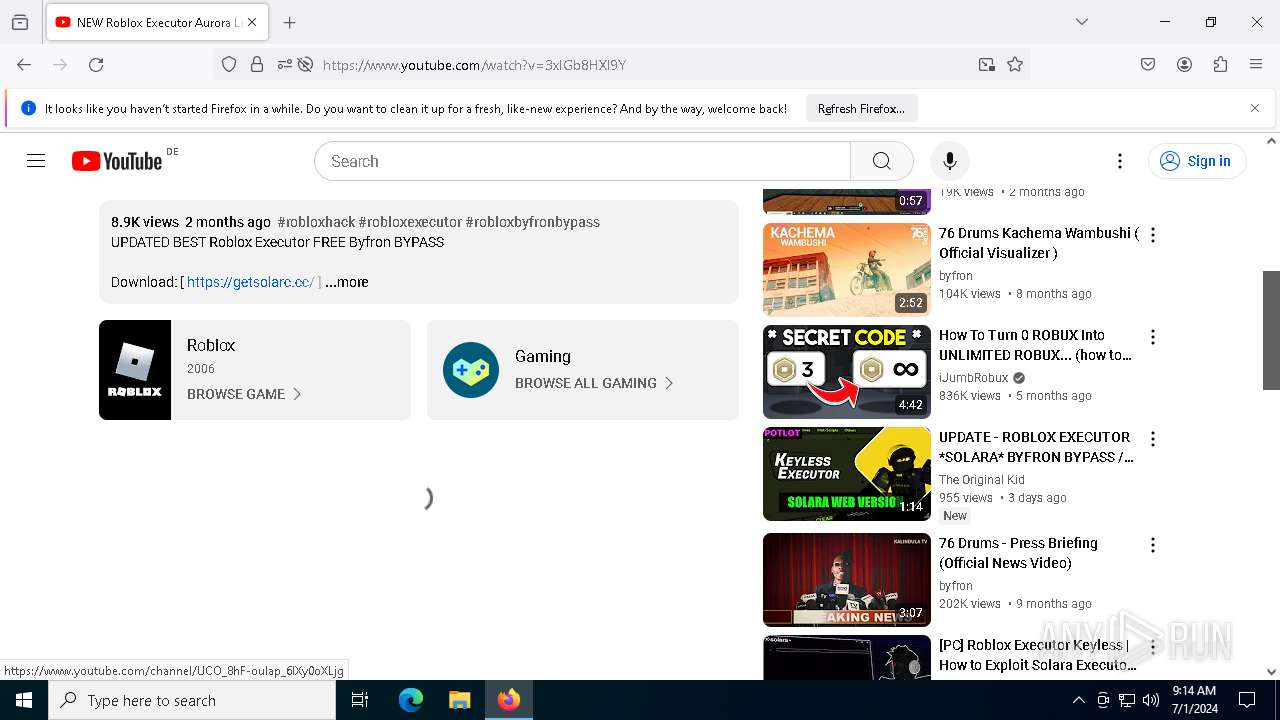Viewport: 1280px width, 720px height.
Task: Click BROWSE ALL GAMING link
Action: tap(594, 383)
